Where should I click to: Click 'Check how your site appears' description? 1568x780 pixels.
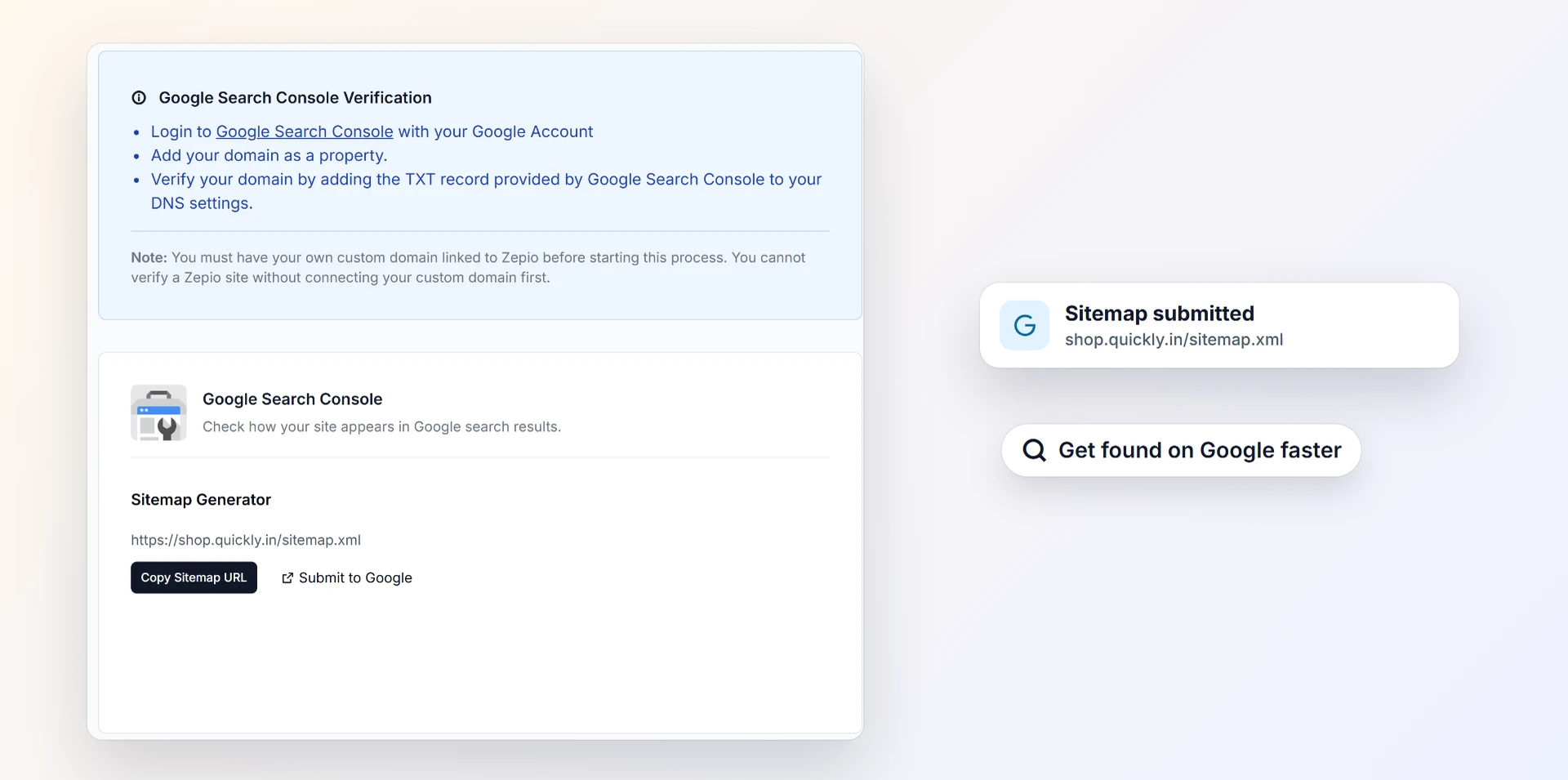[x=381, y=426]
